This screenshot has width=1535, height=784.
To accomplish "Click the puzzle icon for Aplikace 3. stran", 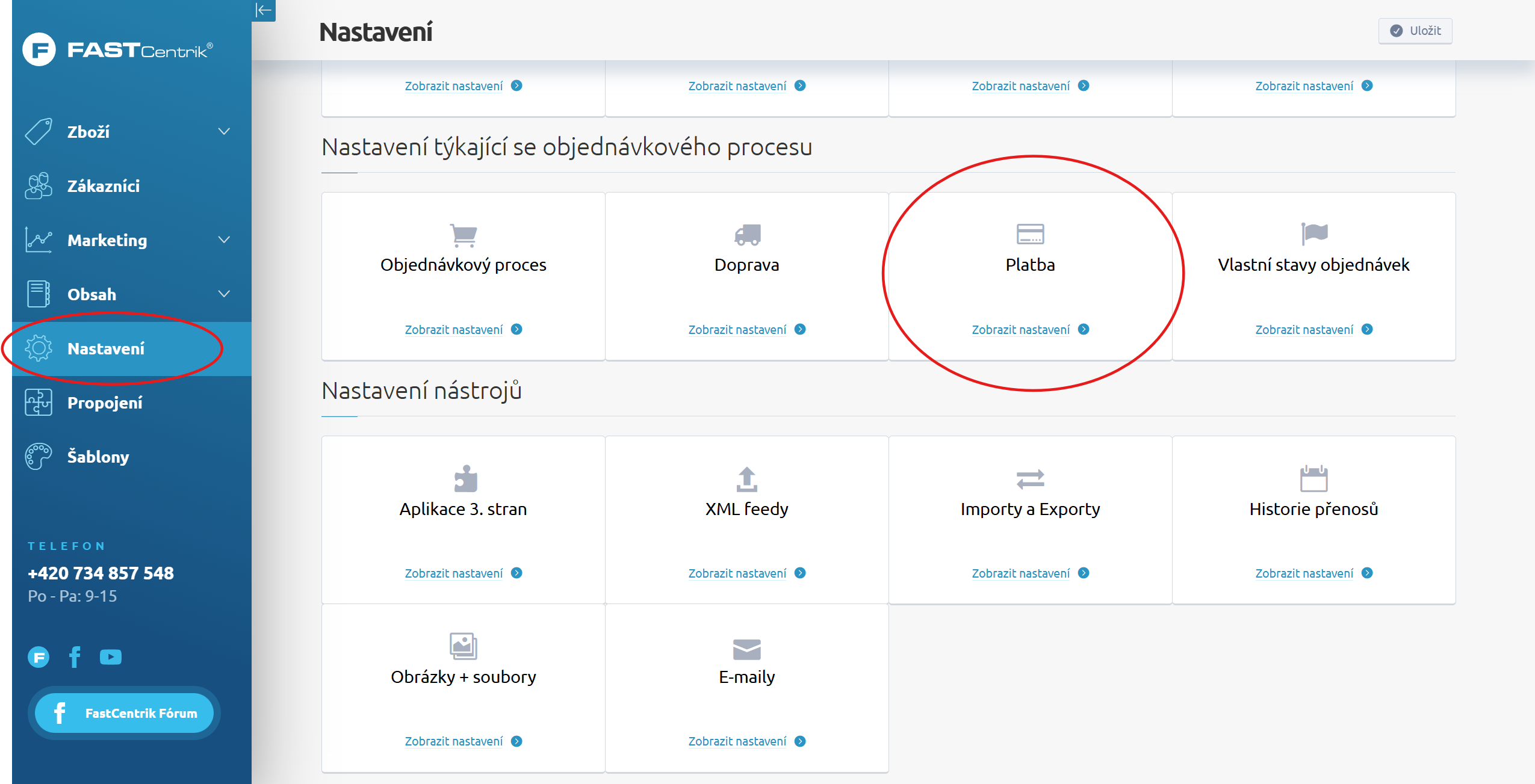I will (x=465, y=479).
